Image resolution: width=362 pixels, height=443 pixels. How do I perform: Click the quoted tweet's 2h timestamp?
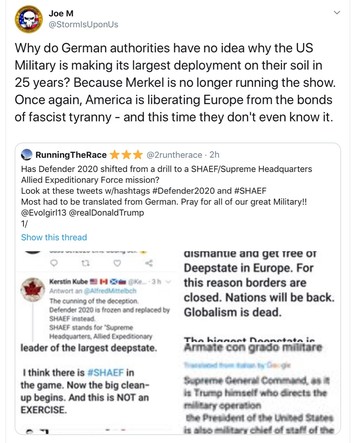coord(214,155)
